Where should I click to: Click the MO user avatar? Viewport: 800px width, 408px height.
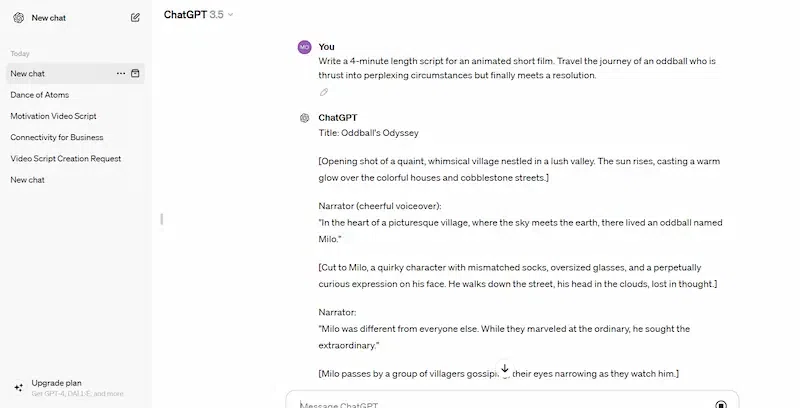(x=305, y=47)
